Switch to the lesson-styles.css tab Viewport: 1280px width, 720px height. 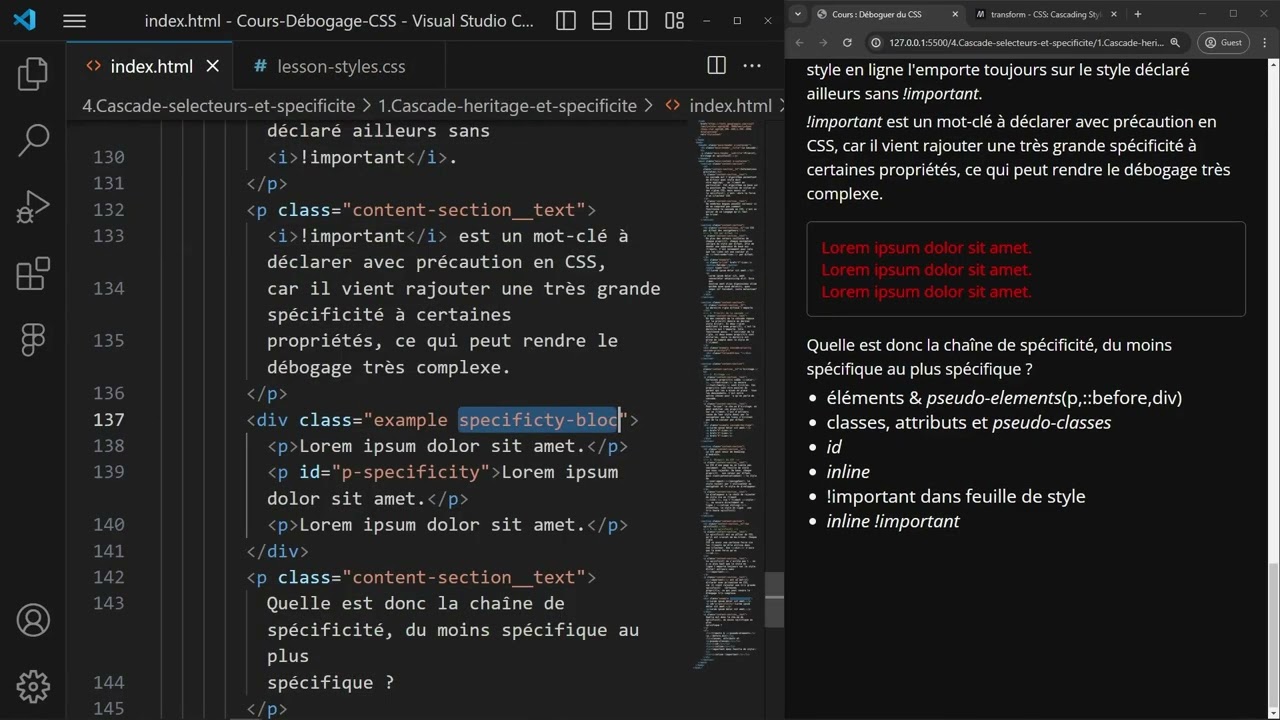(341, 66)
